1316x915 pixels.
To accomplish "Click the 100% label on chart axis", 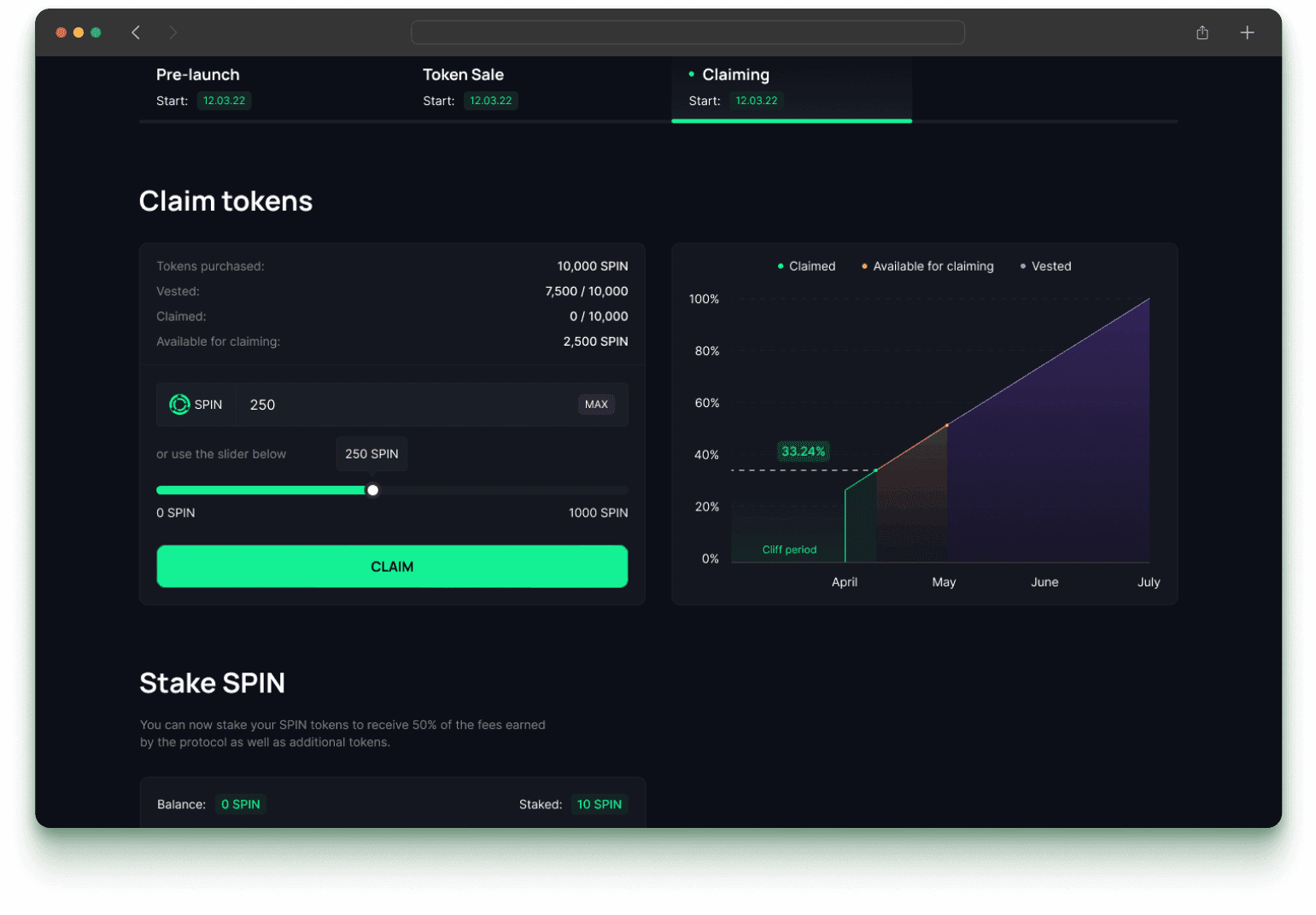I will click(x=704, y=299).
